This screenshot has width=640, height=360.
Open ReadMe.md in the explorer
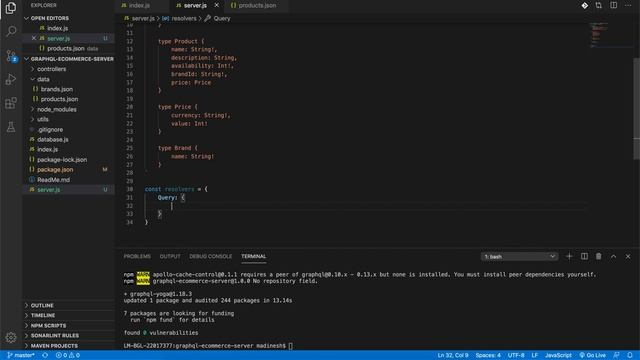pos(53,180)
